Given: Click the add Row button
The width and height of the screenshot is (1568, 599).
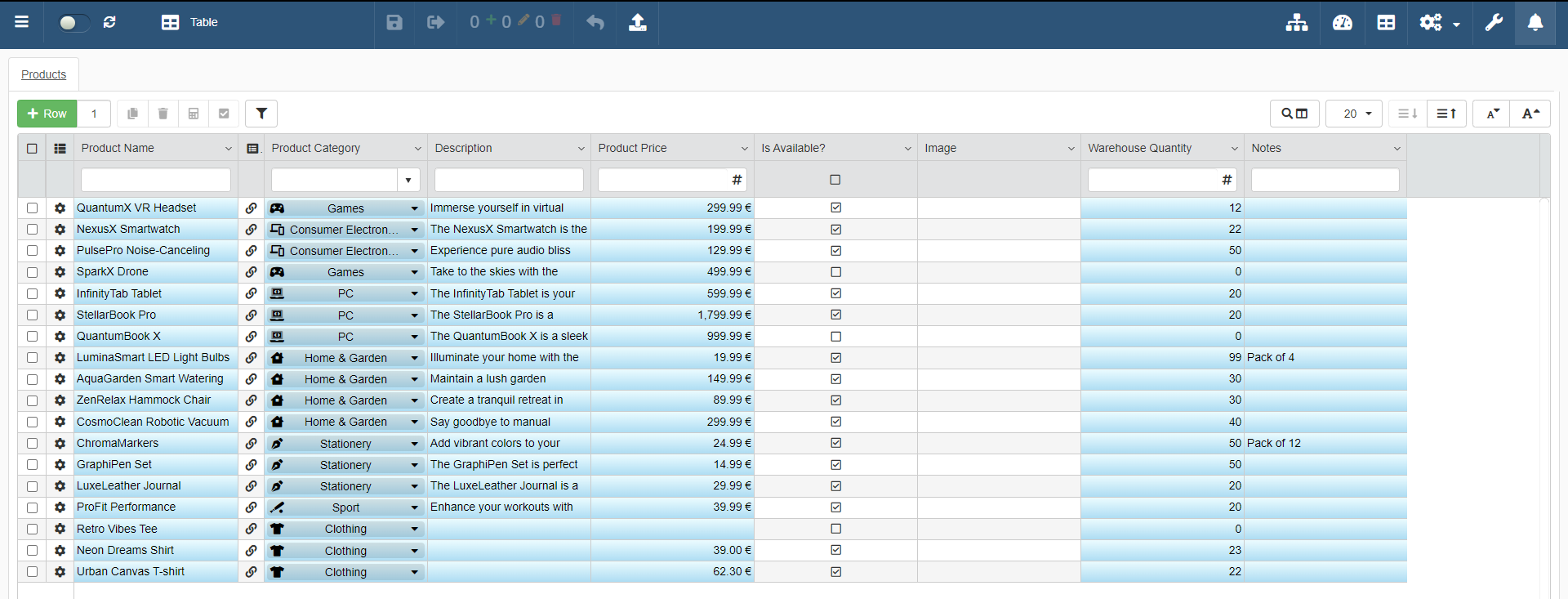Looking at the screenshot, I should point(47,114).
